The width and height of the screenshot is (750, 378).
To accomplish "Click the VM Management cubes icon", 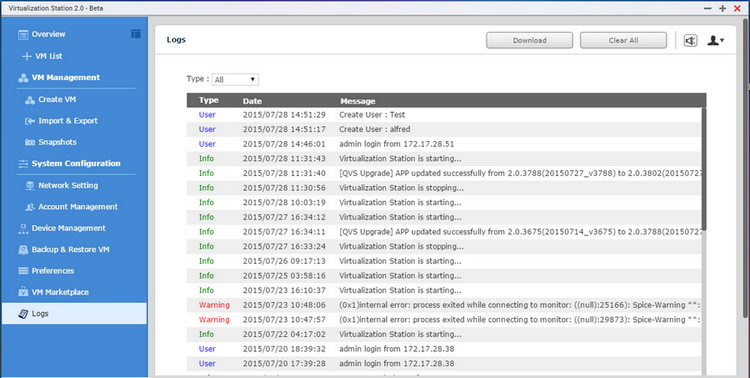I will tap(23, 78).
